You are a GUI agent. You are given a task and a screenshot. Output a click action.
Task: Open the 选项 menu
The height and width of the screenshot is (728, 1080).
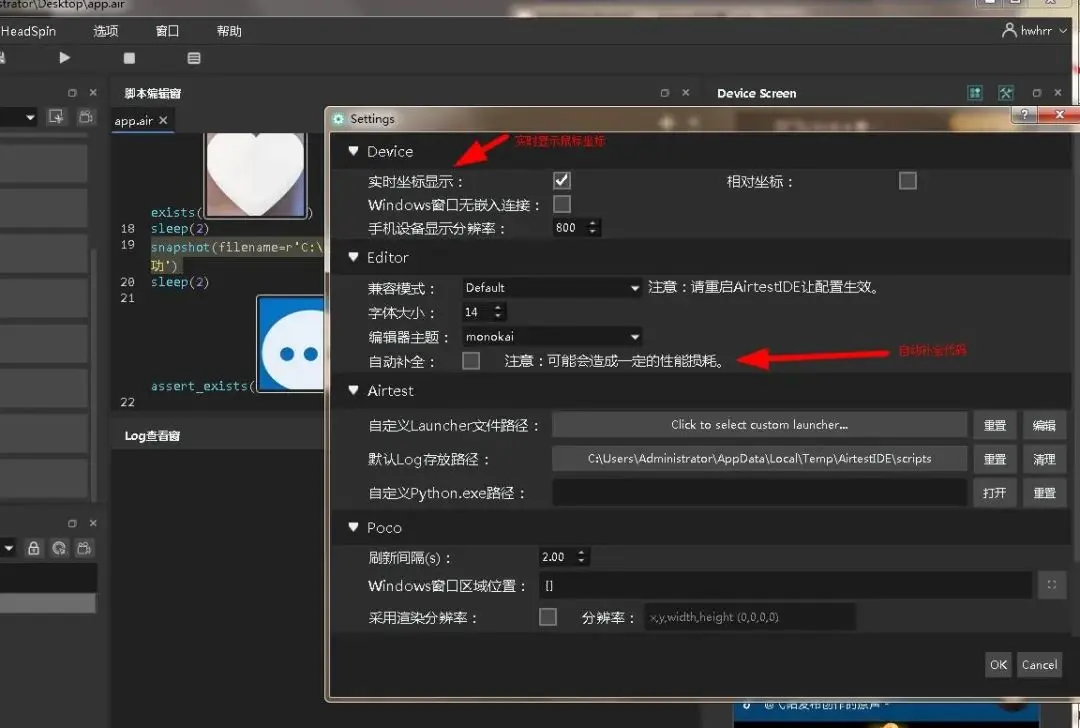pyautogui.click(x=105, y=31)
